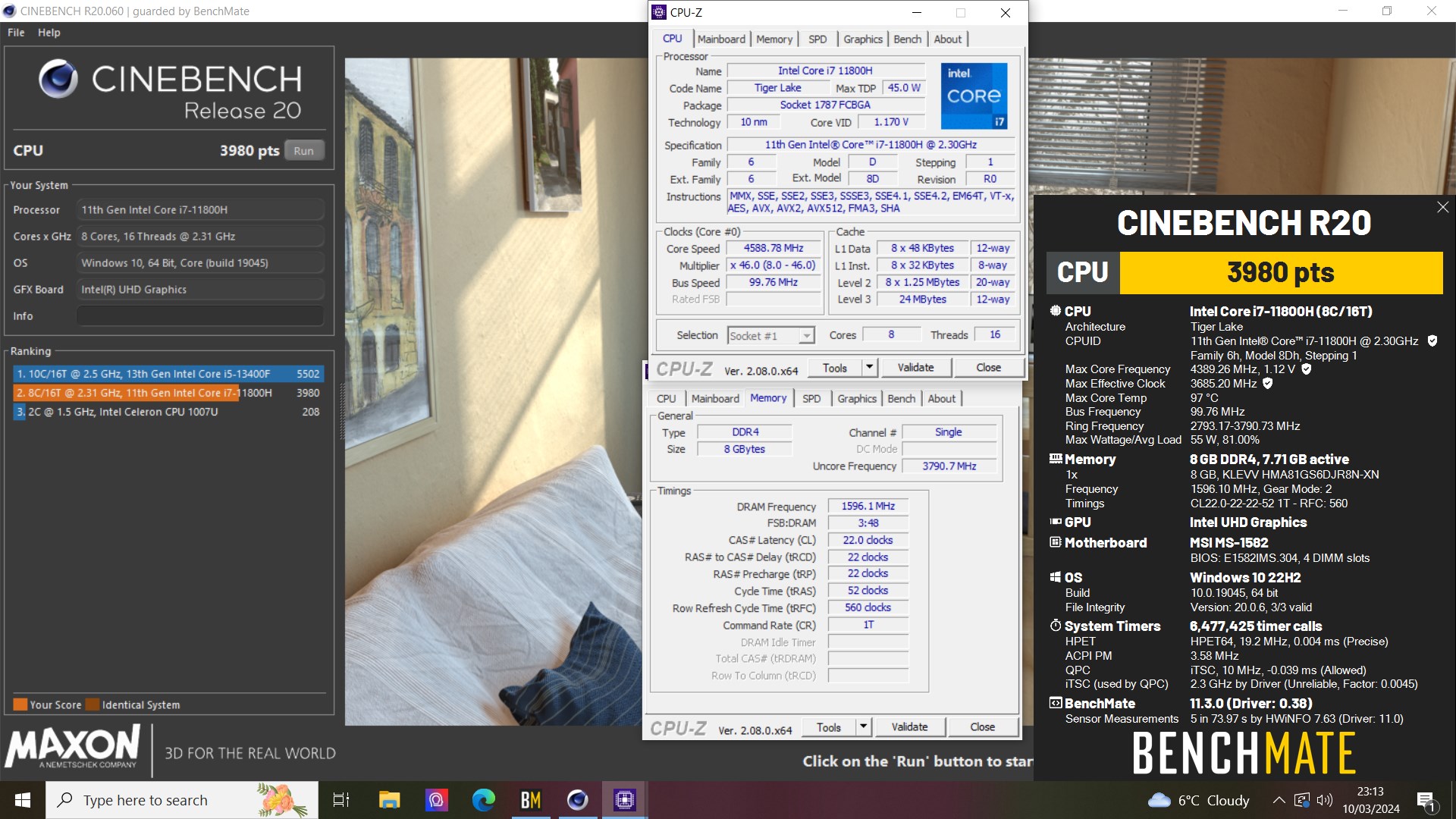The image size is (1456, 819).
Task: Open Graphics tab in CPU-Z CPU window
Action: 863,39
